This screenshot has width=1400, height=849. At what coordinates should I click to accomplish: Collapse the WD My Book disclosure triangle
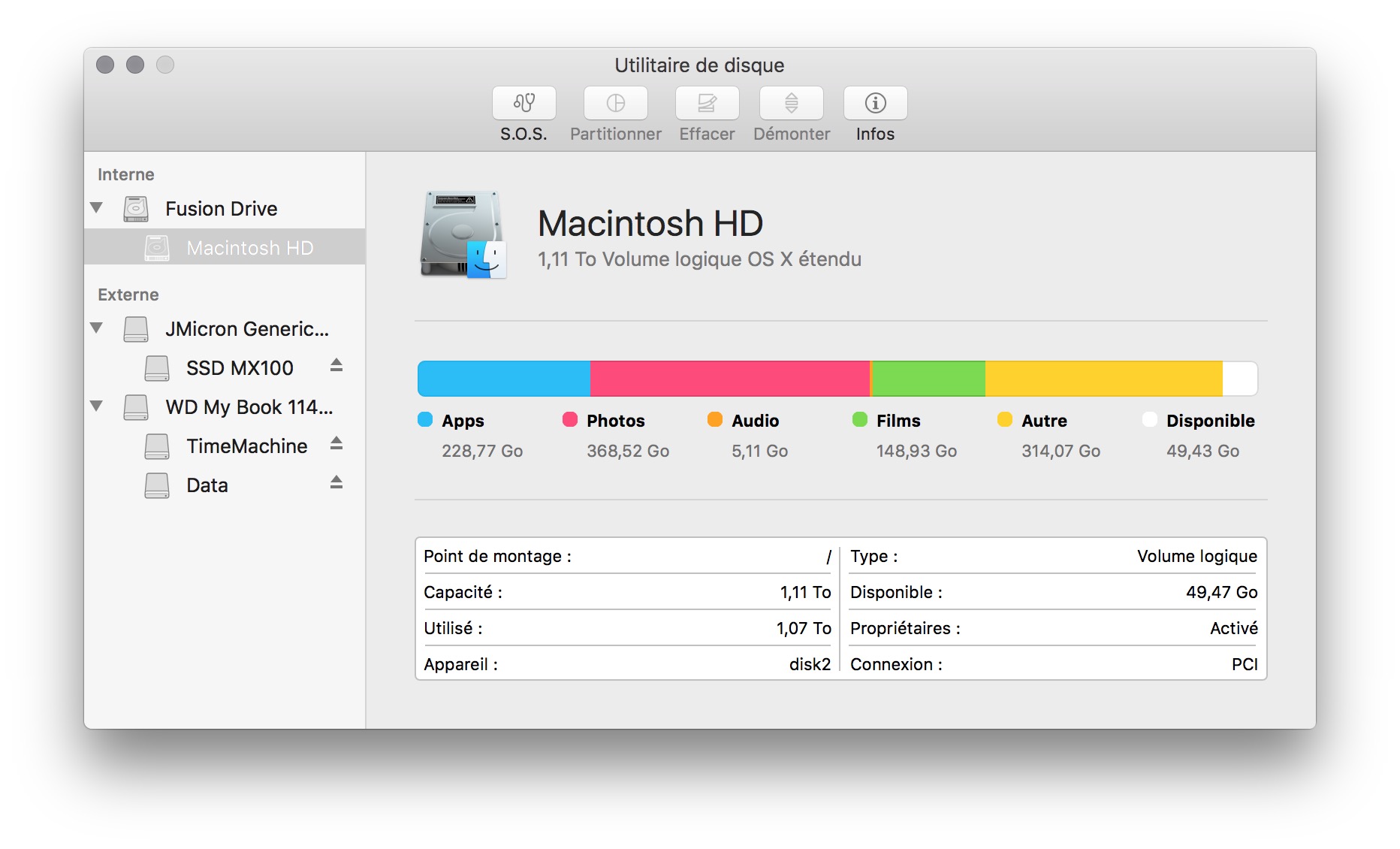pos(96,406)
